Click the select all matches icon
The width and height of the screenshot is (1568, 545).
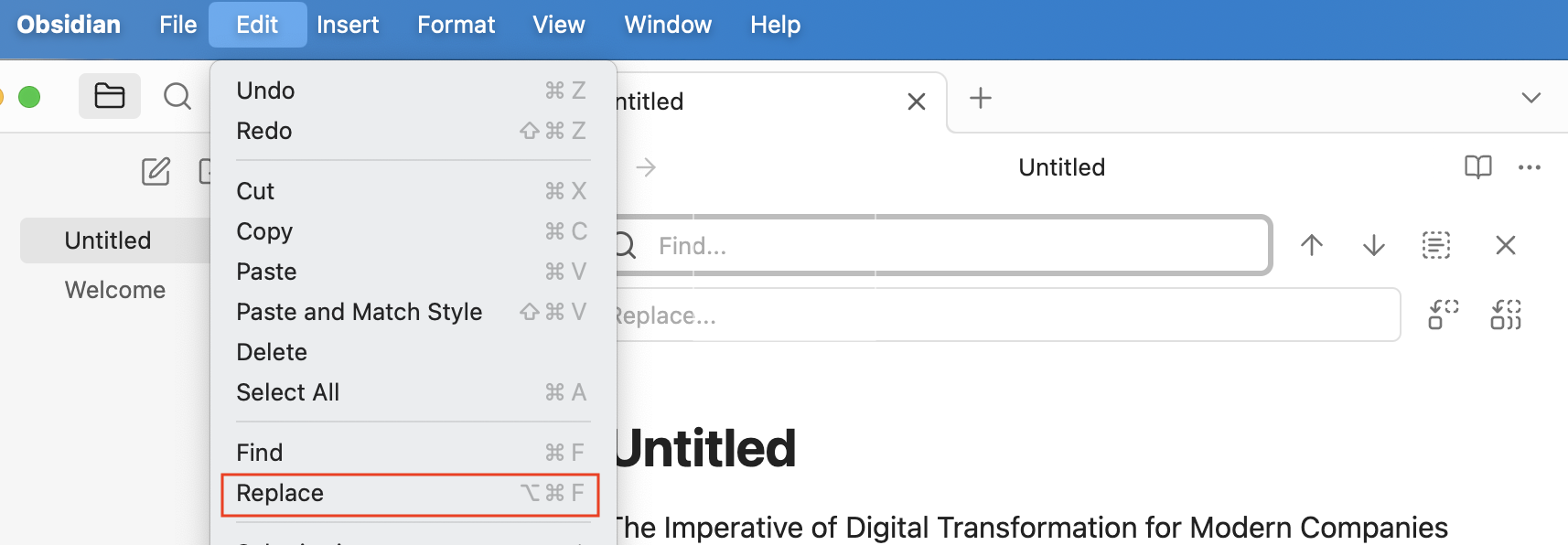pos(1436,245)
